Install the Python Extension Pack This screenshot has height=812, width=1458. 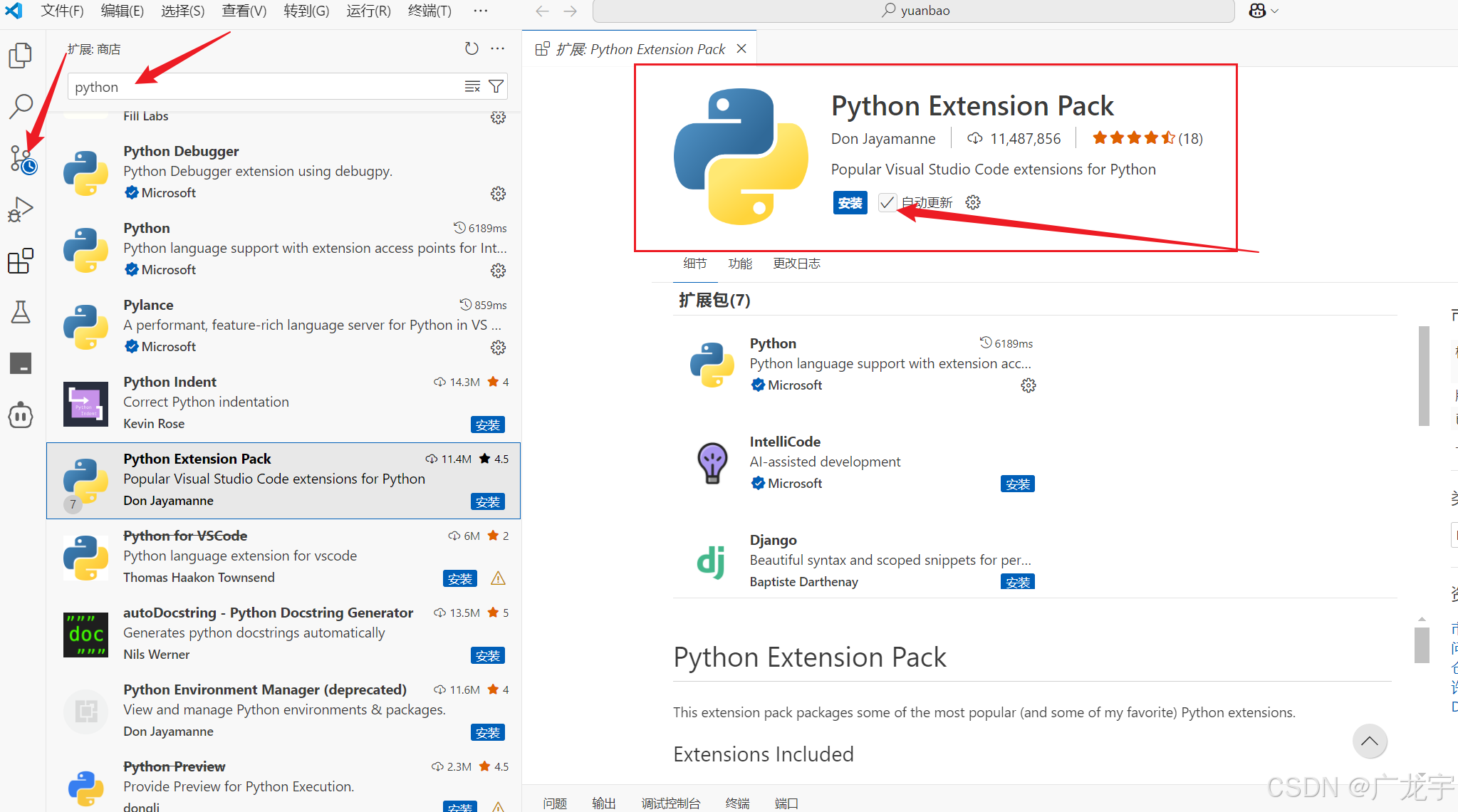point(850,203)
